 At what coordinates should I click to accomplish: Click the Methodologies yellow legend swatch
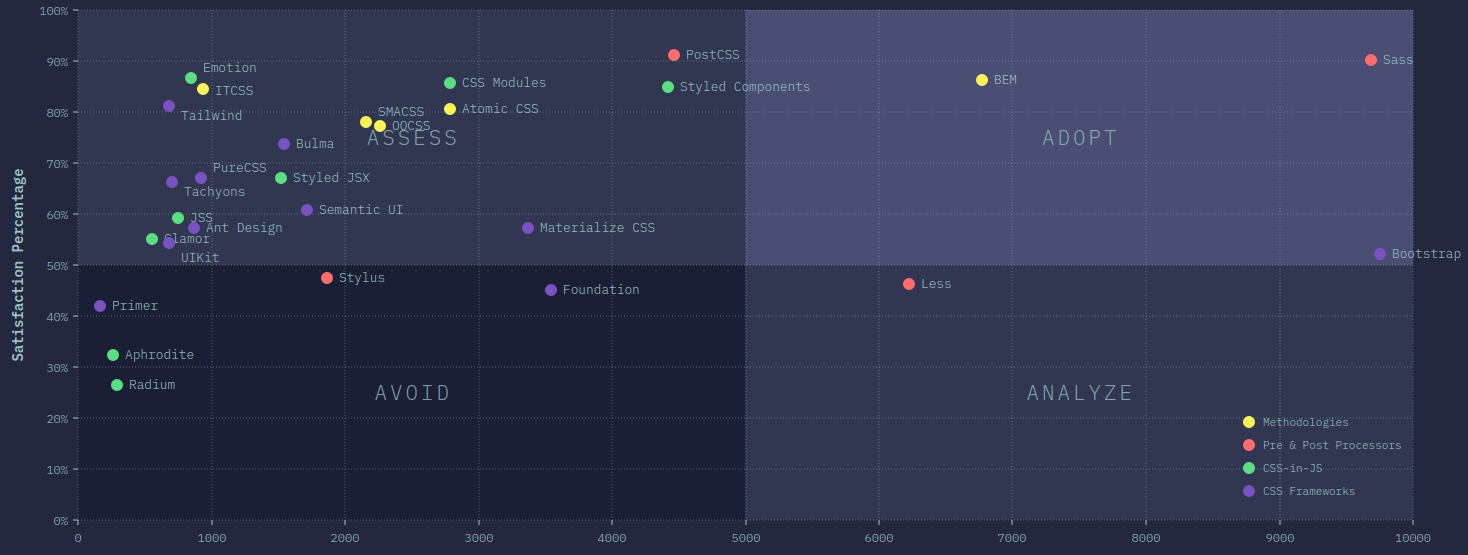[1249, 422]
